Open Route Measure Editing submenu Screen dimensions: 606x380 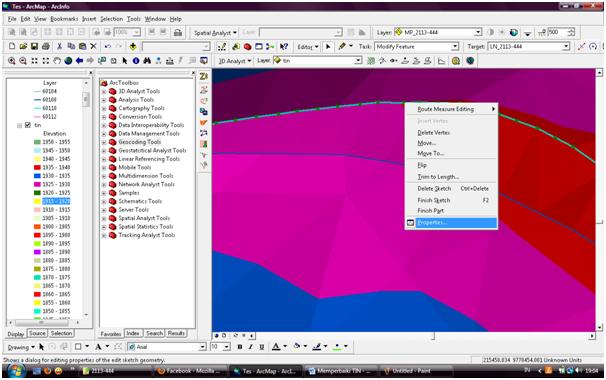451,109
